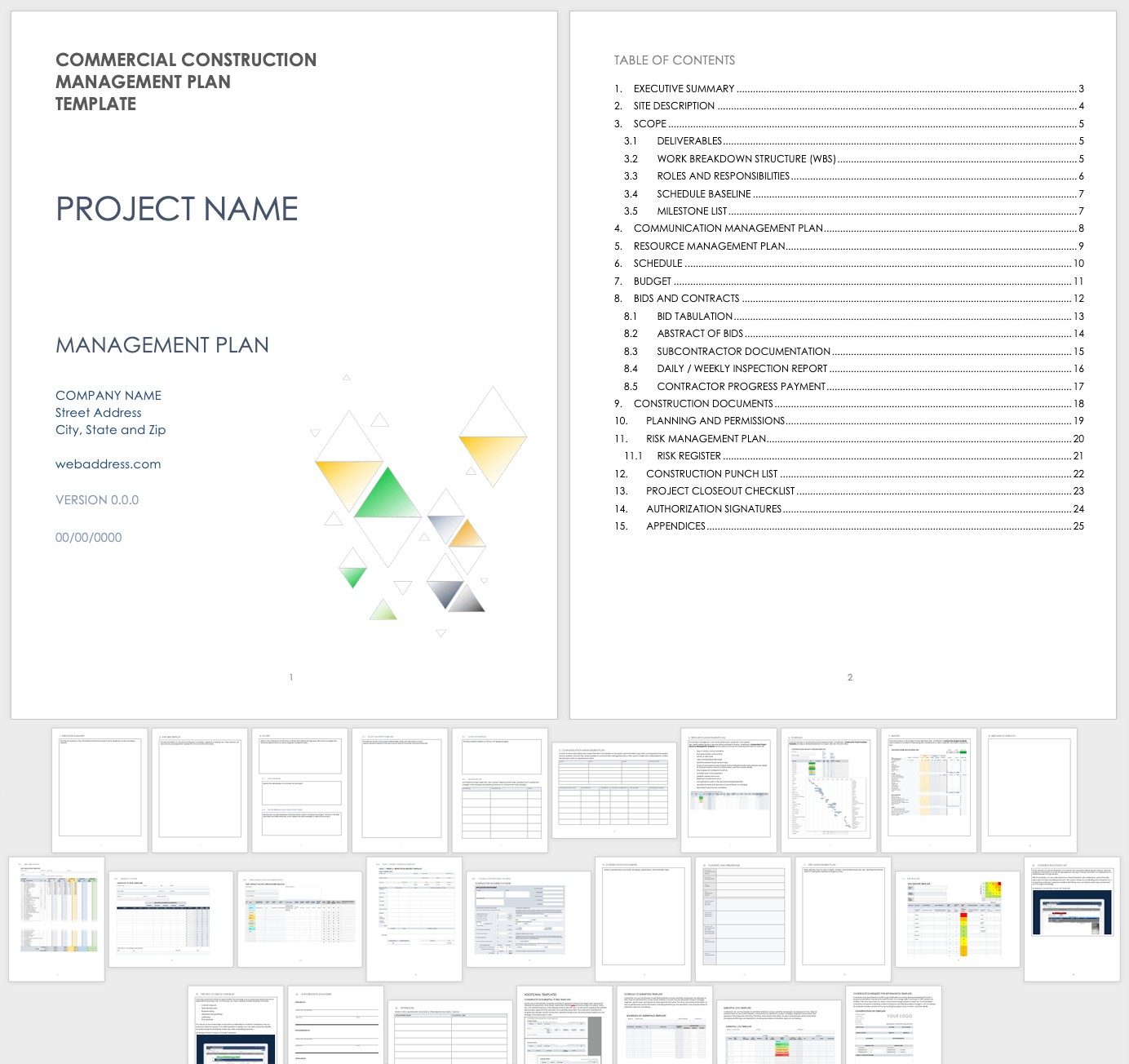Select the 'PROJECT NAME' title on cover
Image resolution: width=1129 pixels, height=1064 pixels.
pyautogui.click(x=177, y=209)
